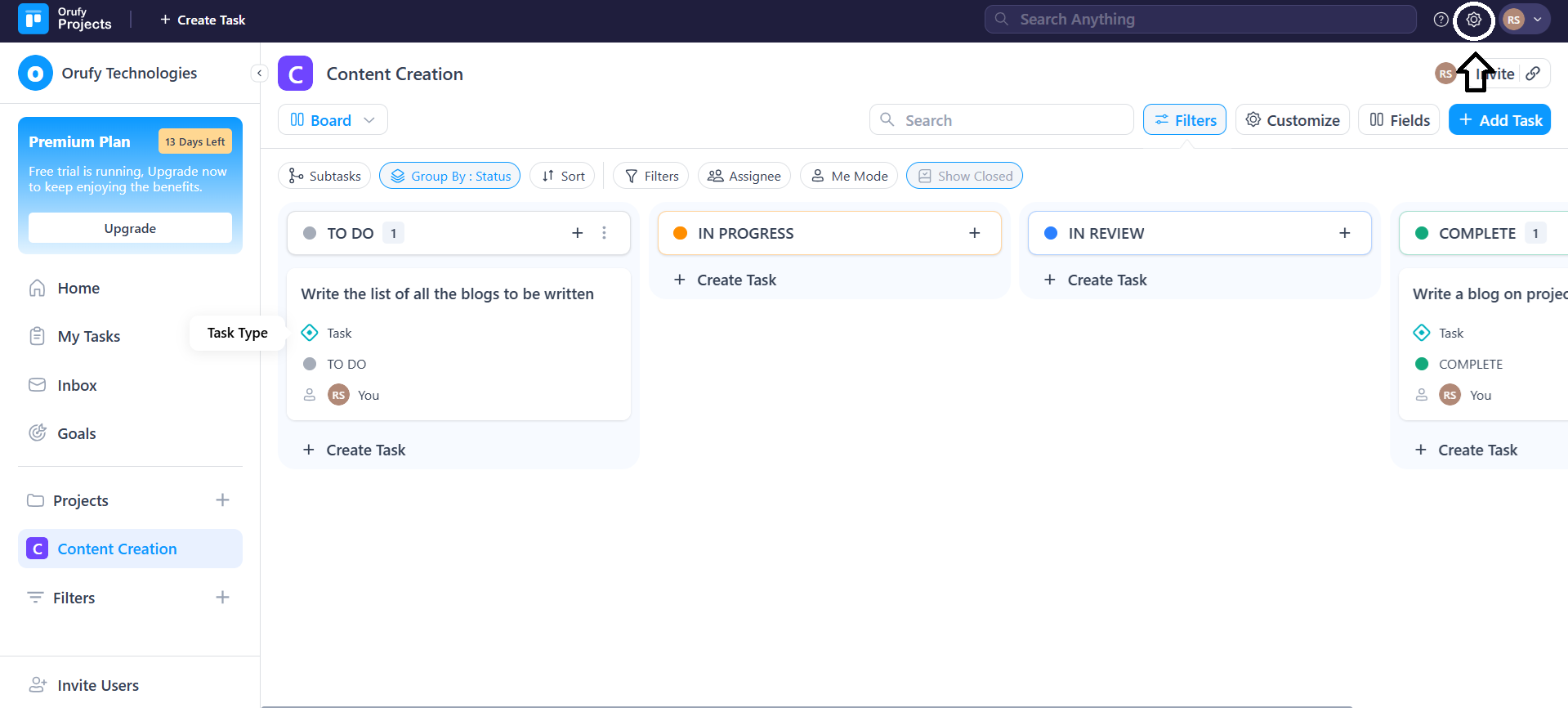Click the purple Content Creation project badge
Image resolution: width=1568 pixels, height=708 pixels.
(295, 74)
